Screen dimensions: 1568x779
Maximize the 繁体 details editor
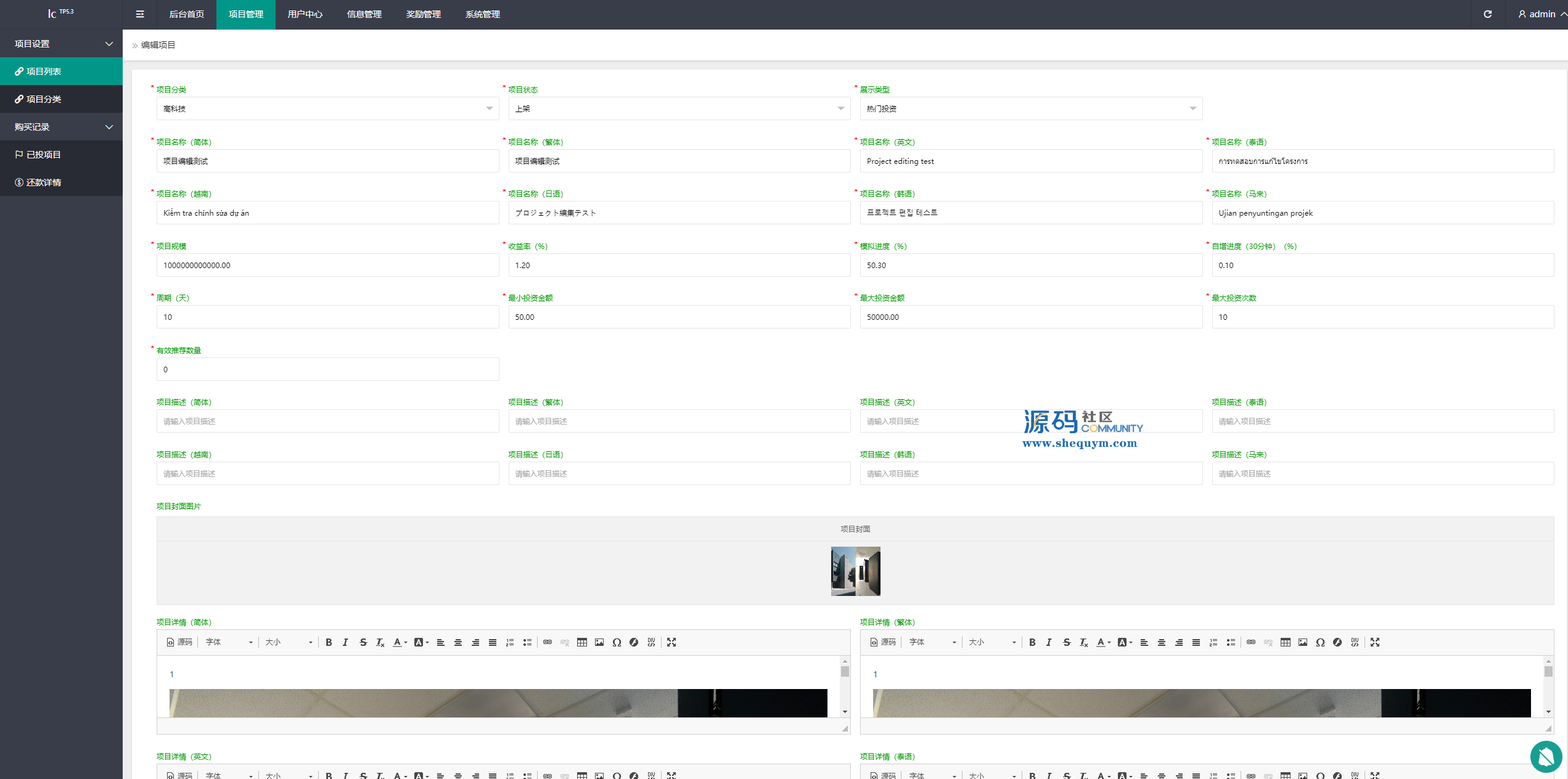pyautogui.click(x=1375, y=642)
